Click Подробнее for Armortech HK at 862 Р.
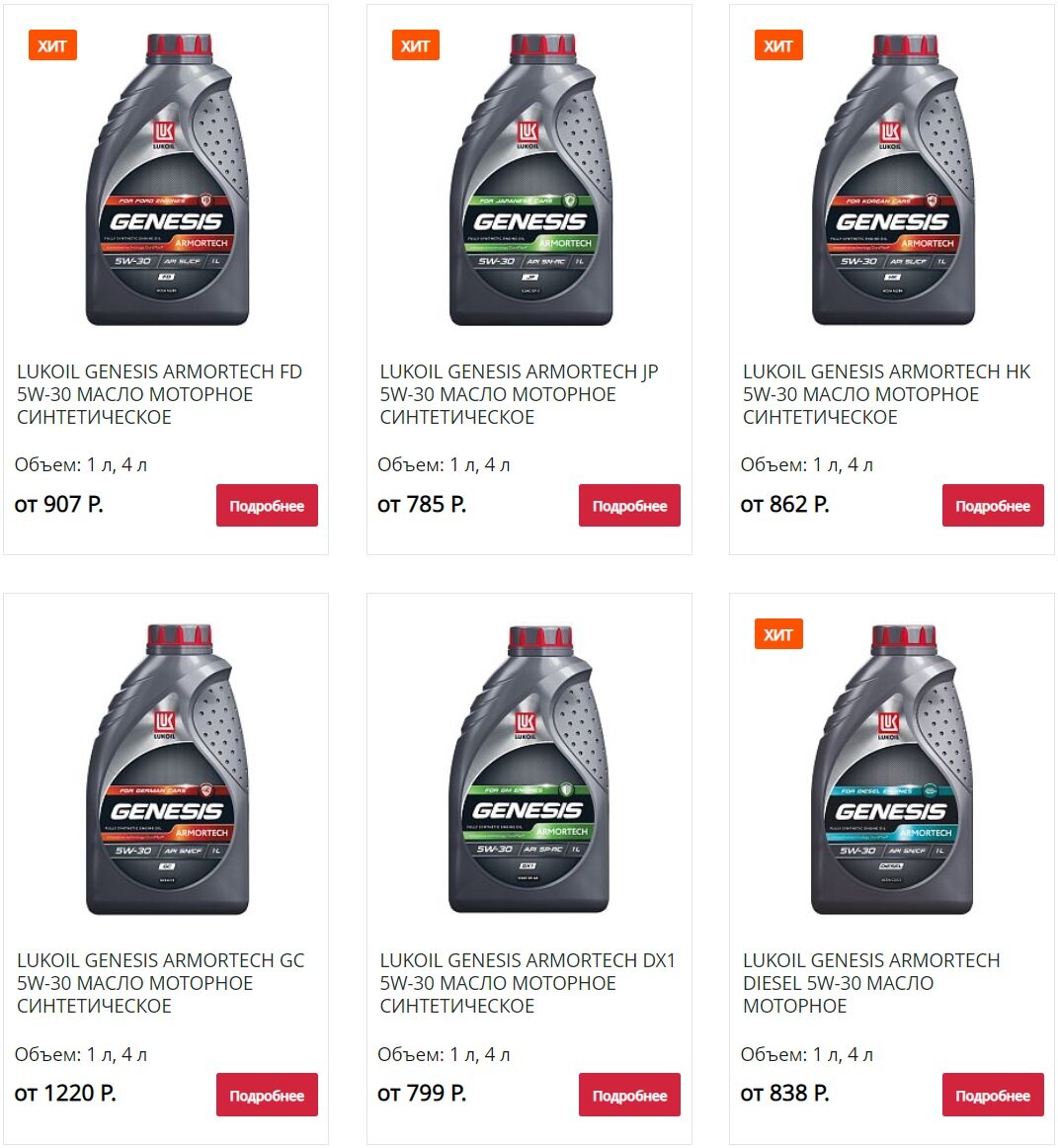This screenshot has width=1058, height=1148. (x=993, y=505)
